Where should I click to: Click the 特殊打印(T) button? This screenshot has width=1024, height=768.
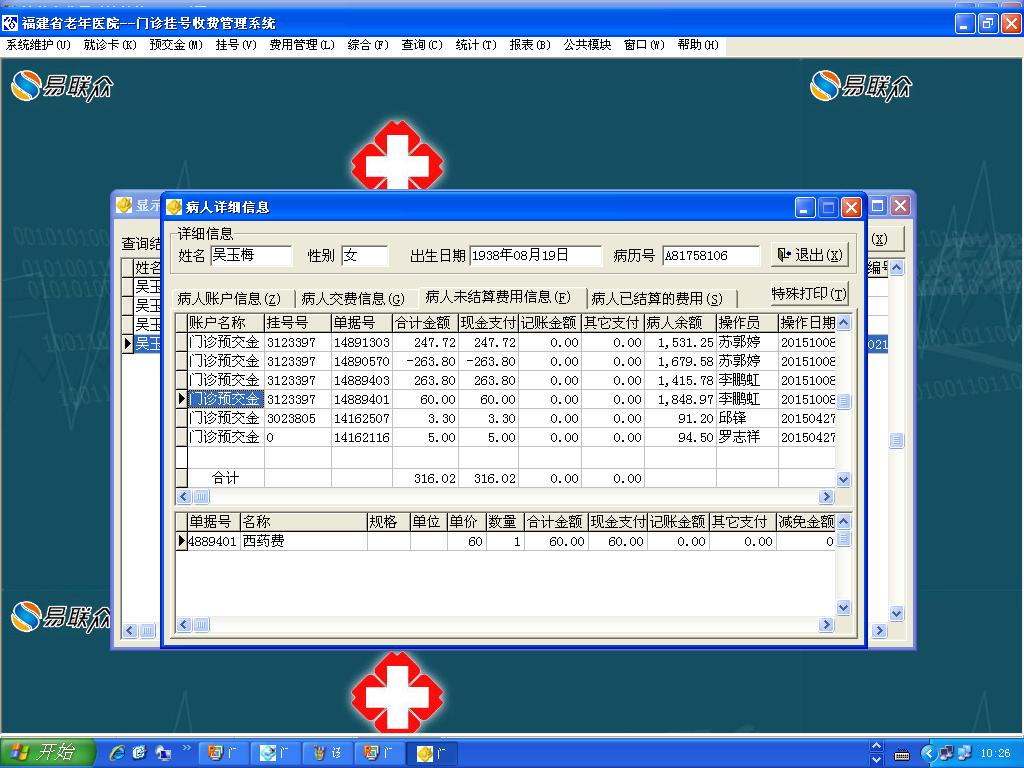coord(810,293)
